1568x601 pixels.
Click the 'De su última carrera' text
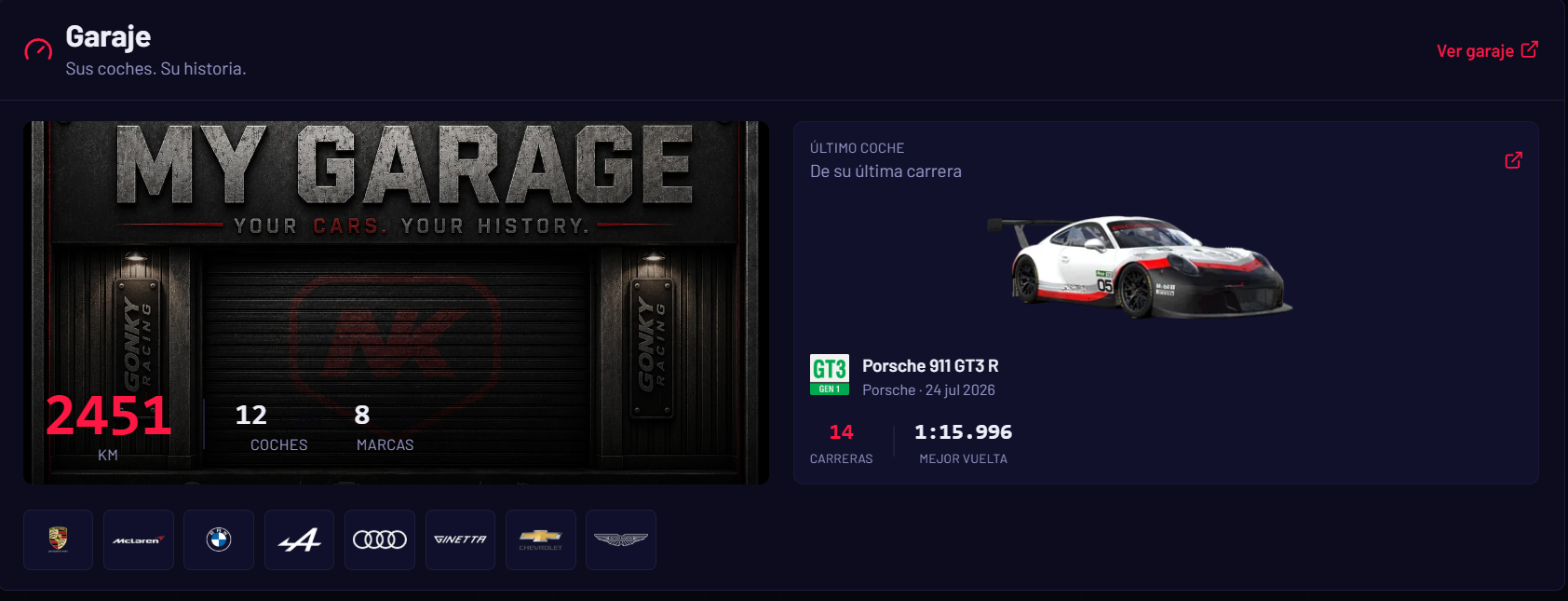(x=885, y=171)
